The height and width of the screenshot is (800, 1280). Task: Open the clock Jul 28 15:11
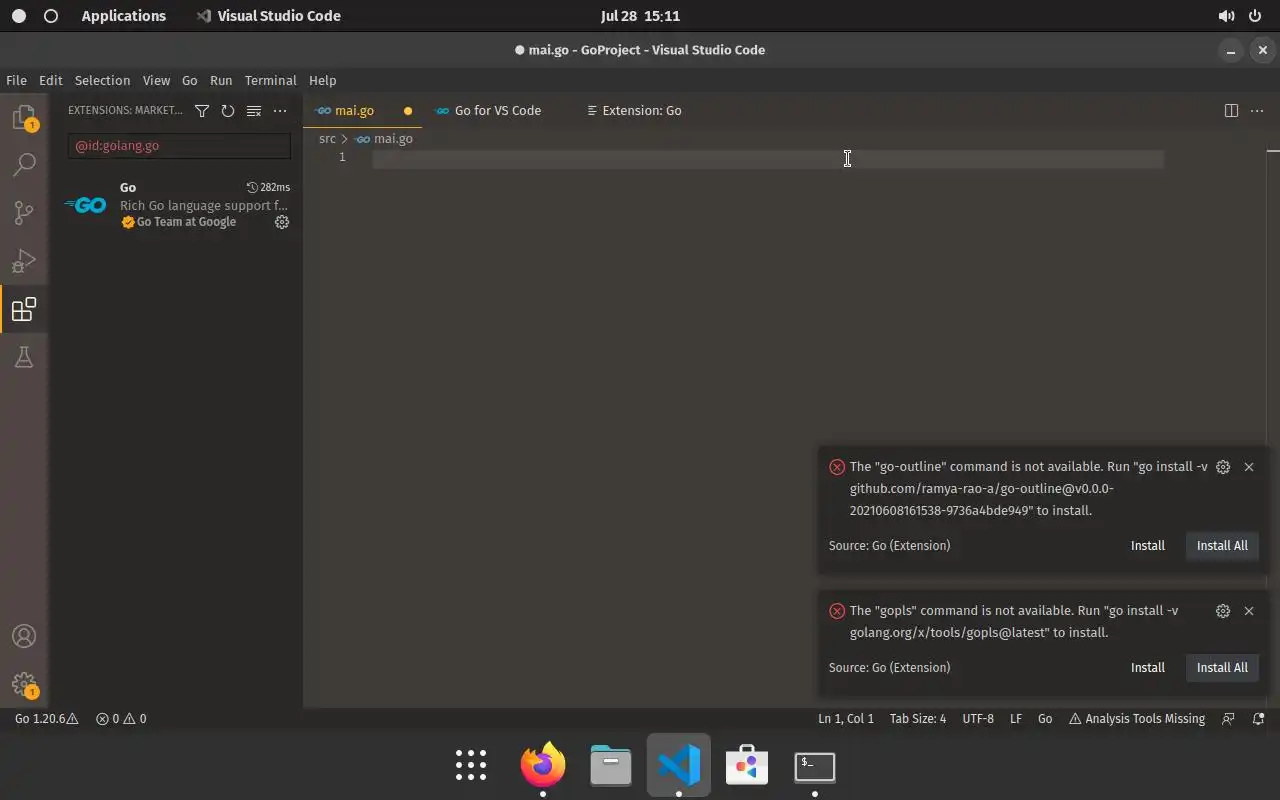pyautogui.click(x=641, y=16)
